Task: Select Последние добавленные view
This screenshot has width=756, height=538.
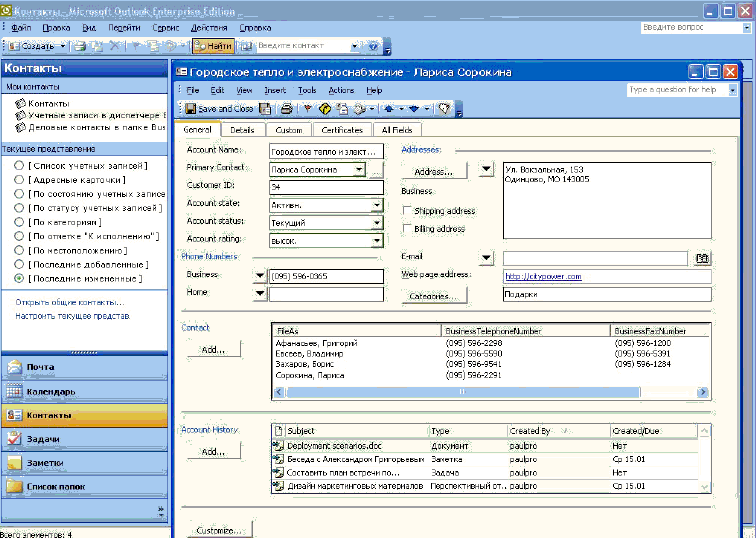Action: click(81, 265)
